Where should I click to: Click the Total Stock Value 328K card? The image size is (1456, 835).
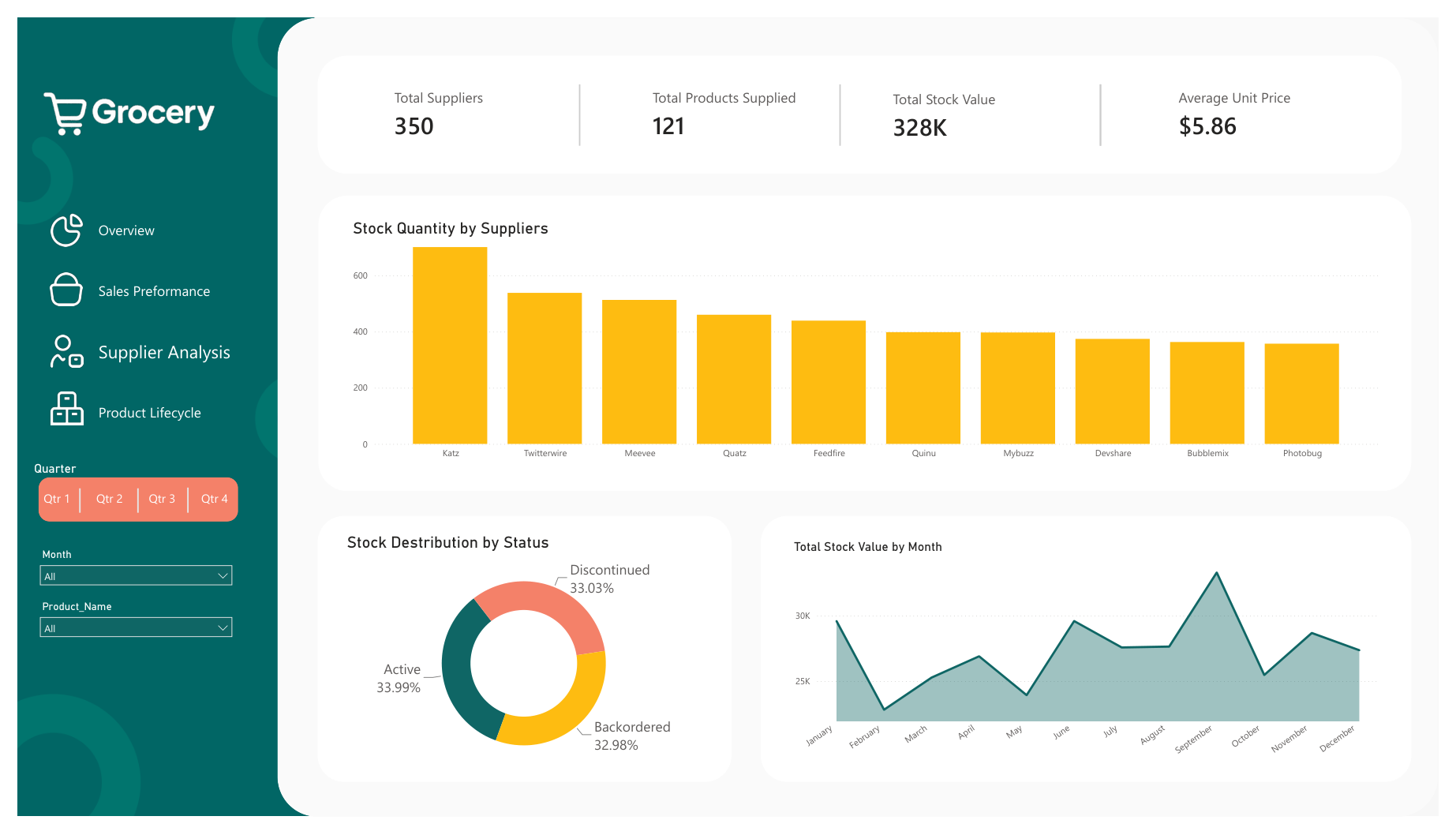944,116
